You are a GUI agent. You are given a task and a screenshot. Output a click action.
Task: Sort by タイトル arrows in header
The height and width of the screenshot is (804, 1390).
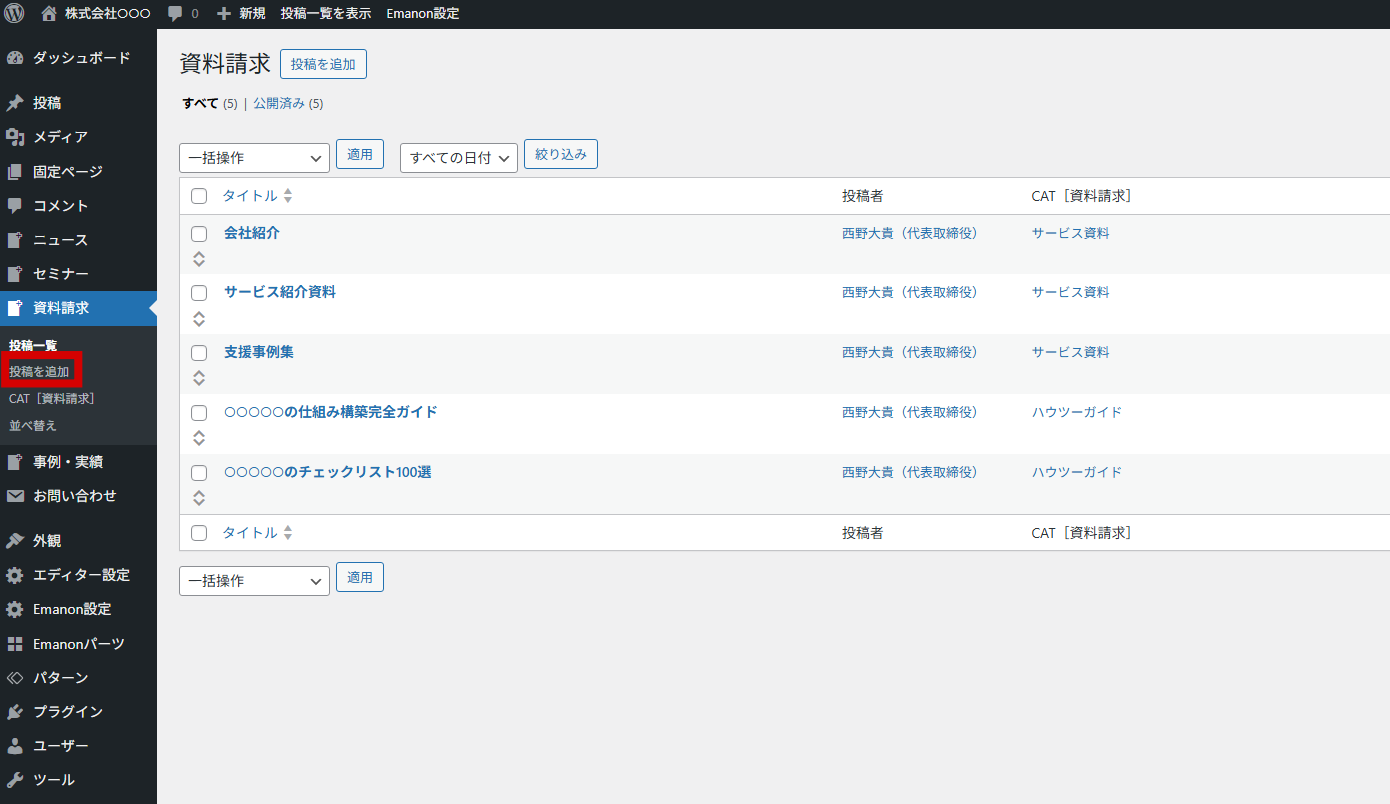pyautogui.click(x=288, y=196)
